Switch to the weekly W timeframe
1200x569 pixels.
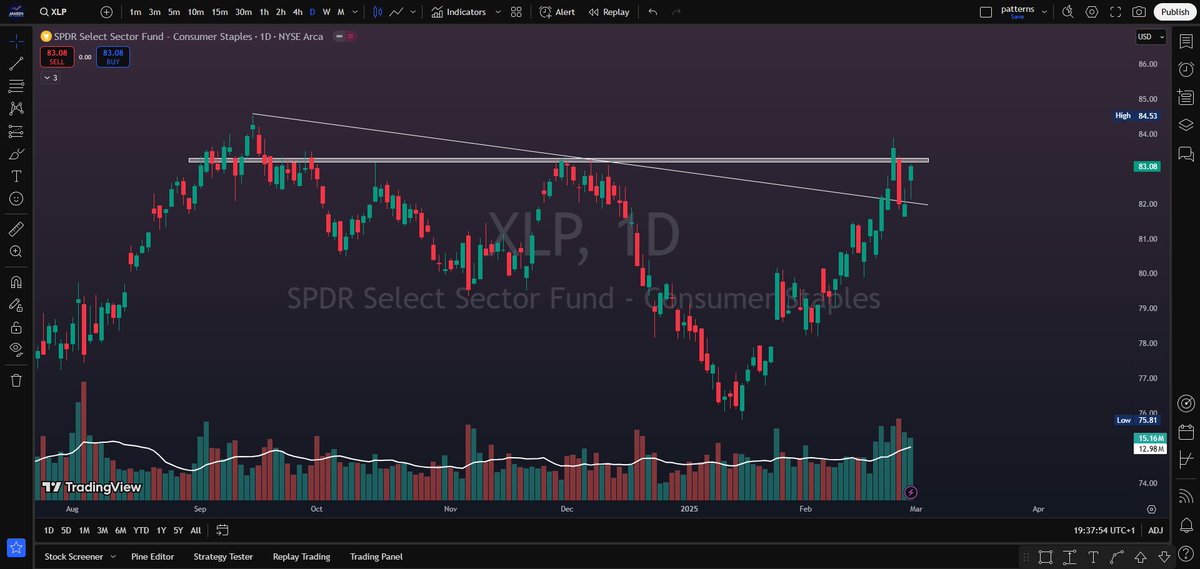(x=326, y=12)
